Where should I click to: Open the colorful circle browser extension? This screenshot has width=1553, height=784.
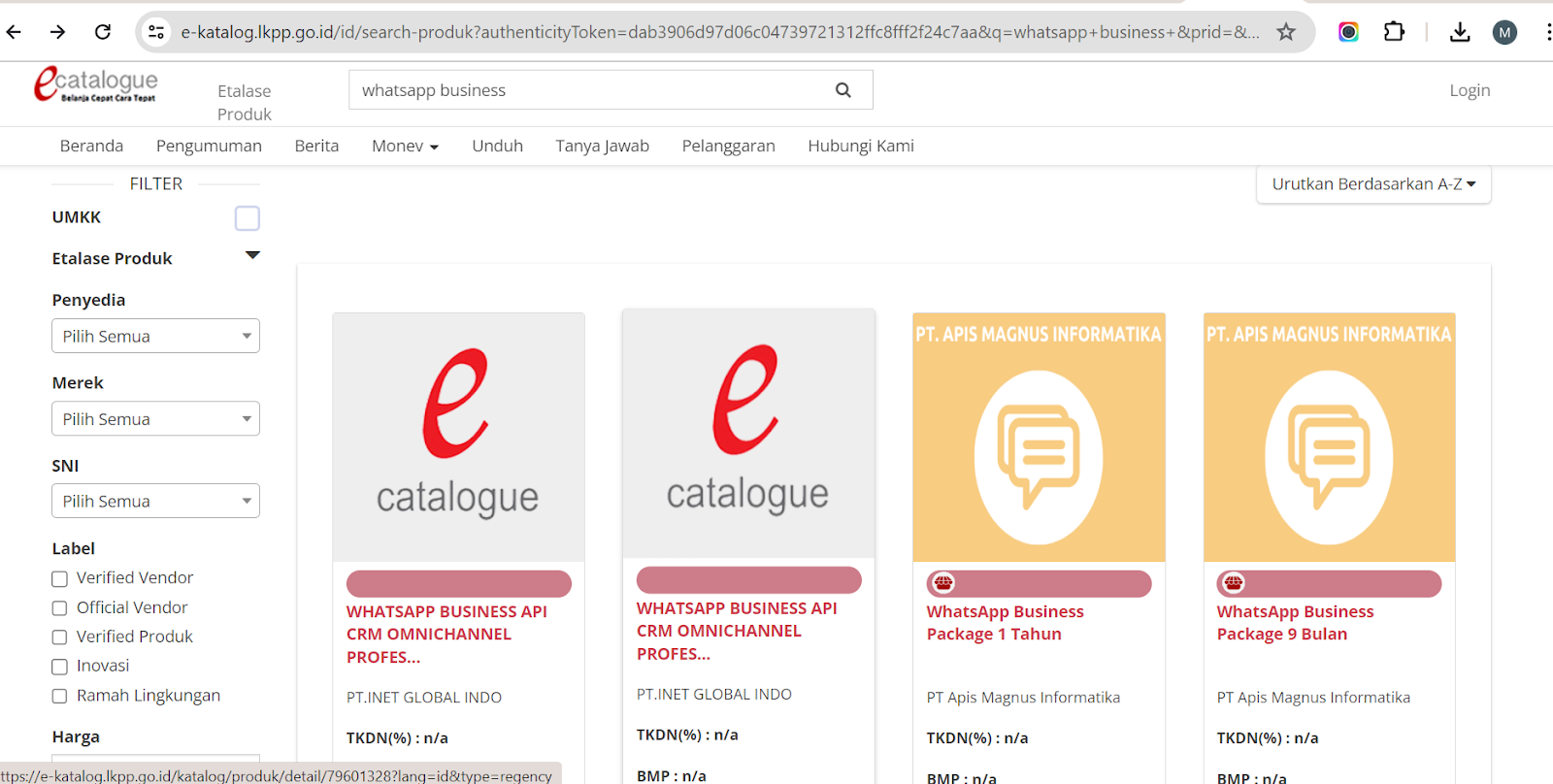click(1348, 32)
